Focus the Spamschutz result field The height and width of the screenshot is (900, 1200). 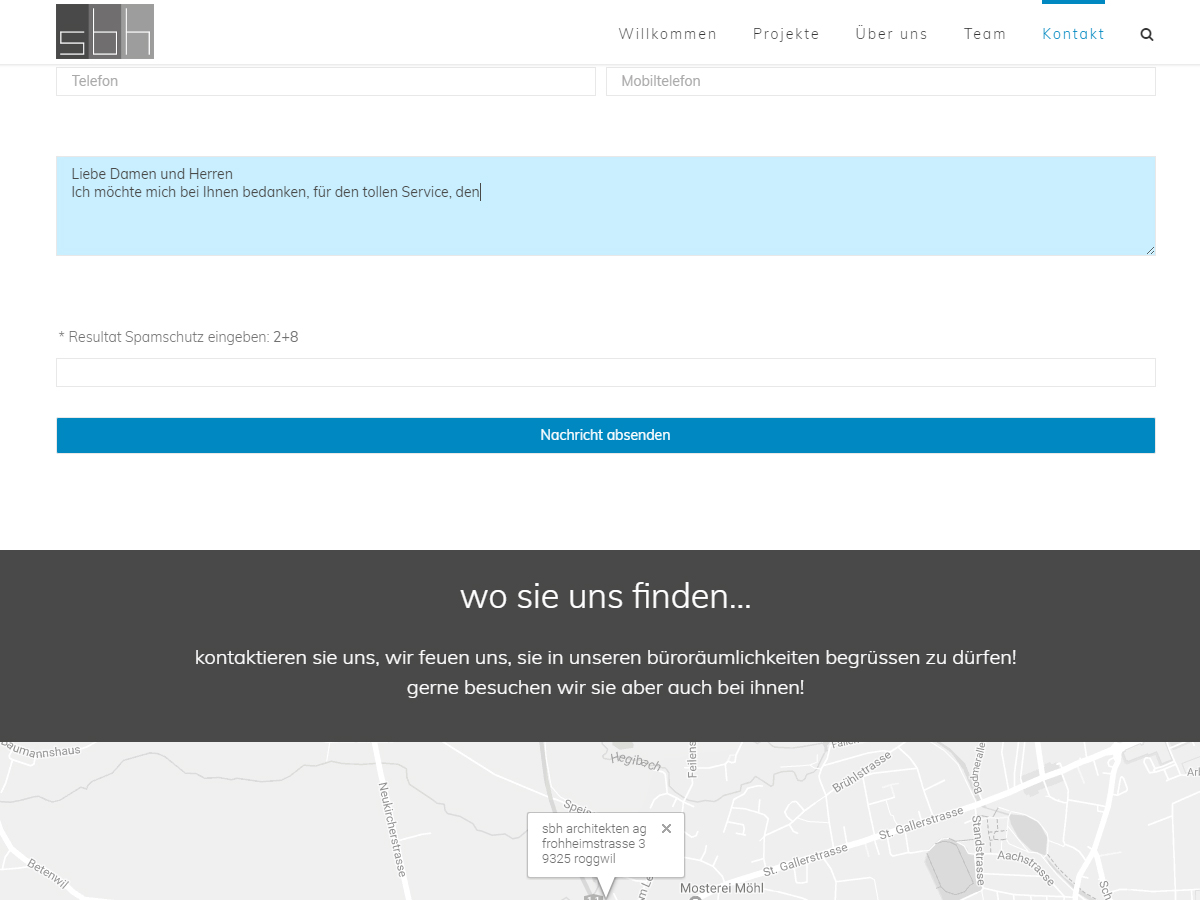click(x=605, y=372)
